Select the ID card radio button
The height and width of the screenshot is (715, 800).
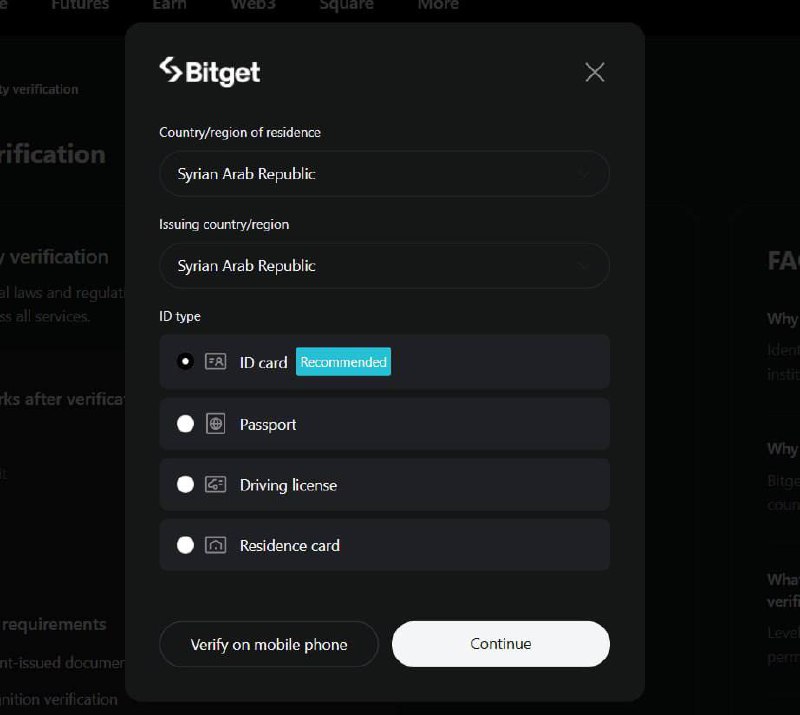click(185, 362)
